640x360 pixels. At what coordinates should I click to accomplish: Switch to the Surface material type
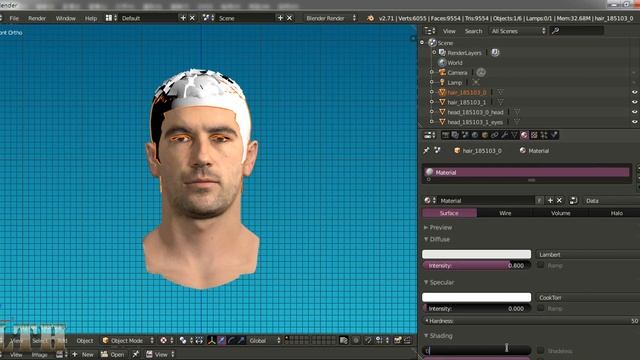coord(449,213)
